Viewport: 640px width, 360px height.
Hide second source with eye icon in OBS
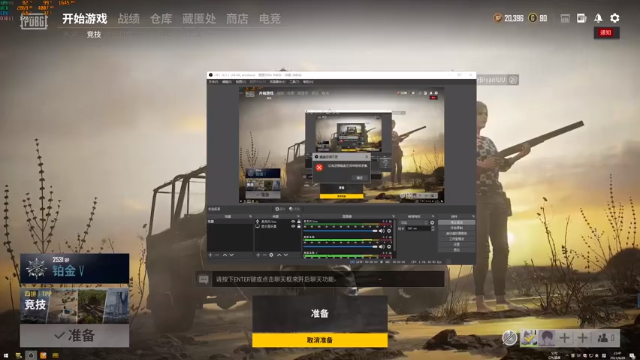293,226
